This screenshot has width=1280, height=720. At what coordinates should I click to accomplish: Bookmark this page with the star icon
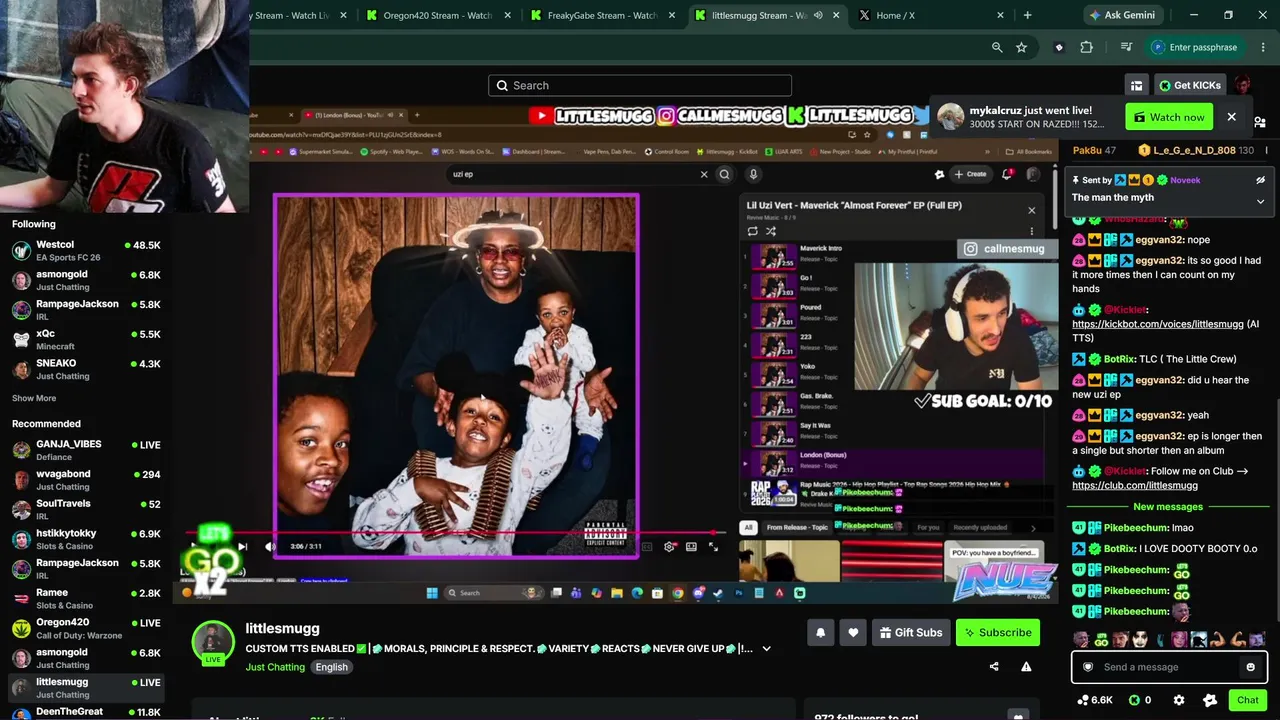tap(1021, 47)
